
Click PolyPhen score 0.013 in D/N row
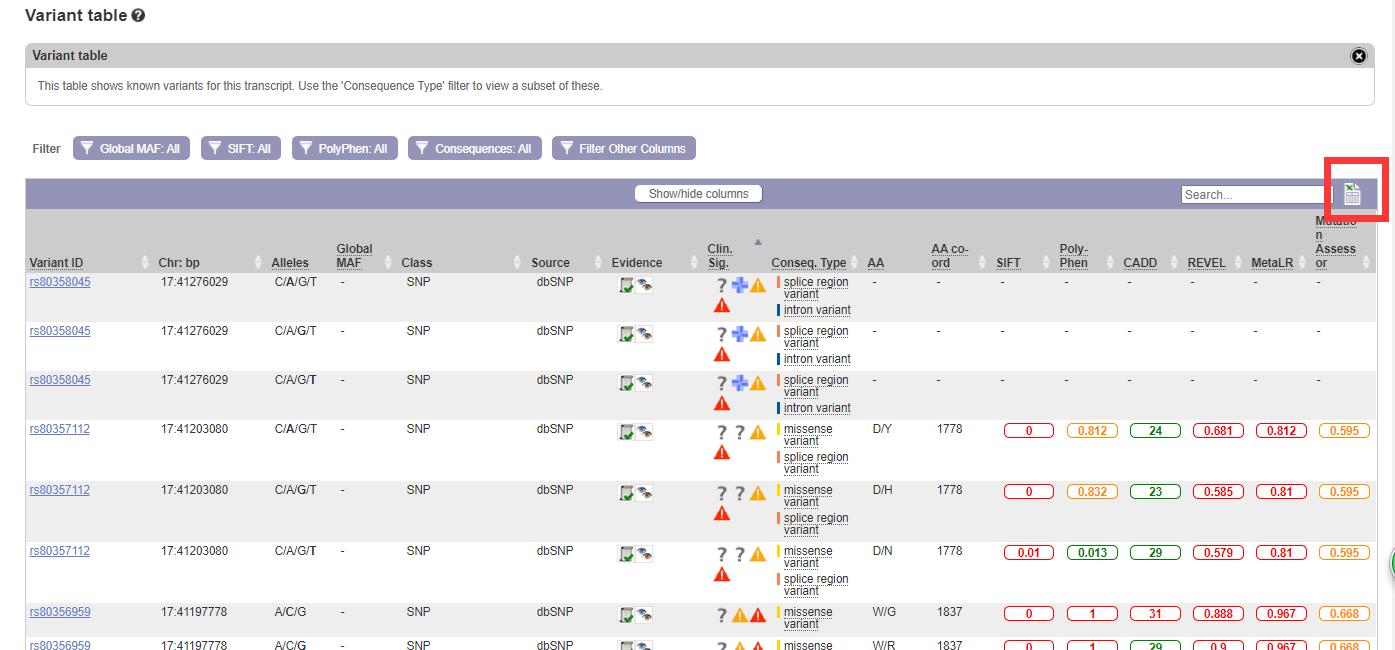click(1092, 553)
